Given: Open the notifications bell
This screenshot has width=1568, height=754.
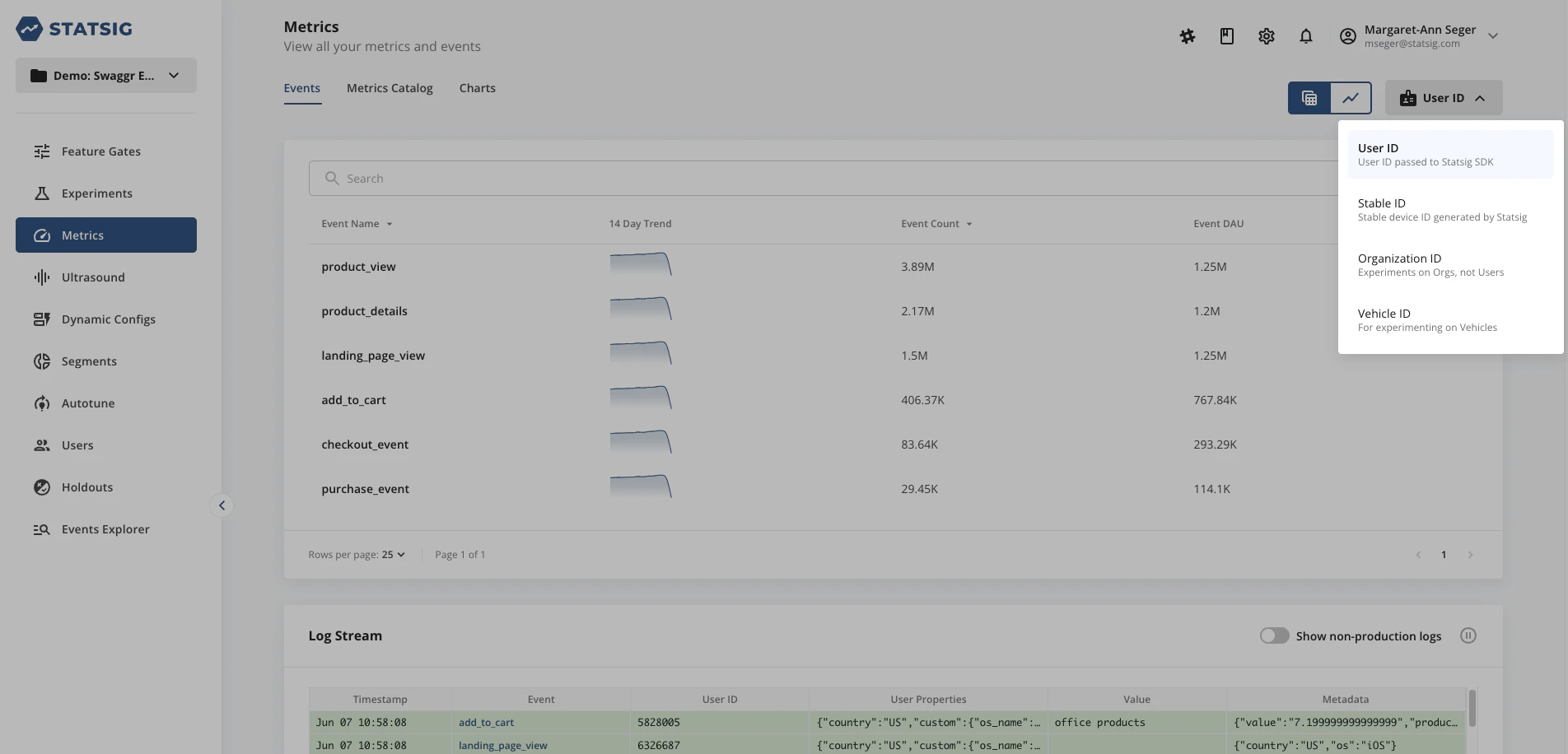Looking at the screenshot, I should coord(1306,36).
